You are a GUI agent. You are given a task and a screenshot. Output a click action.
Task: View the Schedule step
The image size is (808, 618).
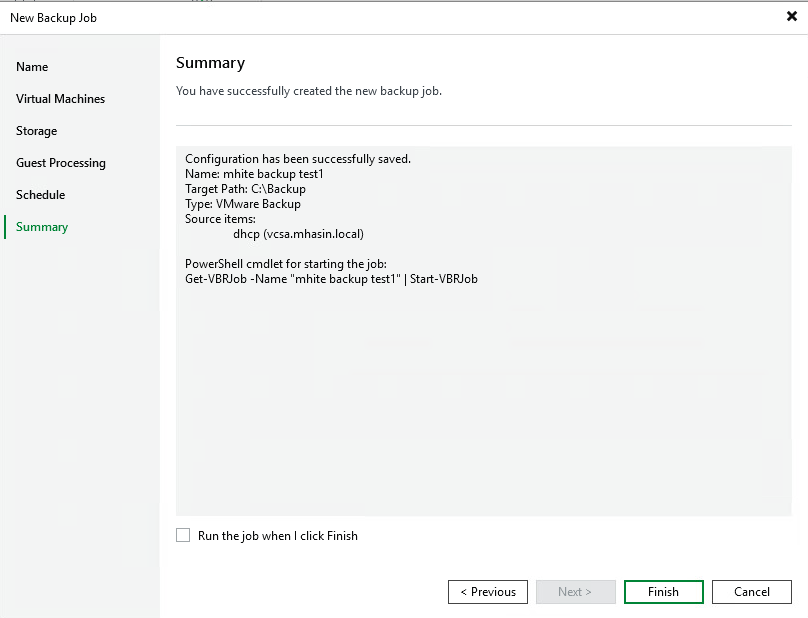tap(40, 195)
